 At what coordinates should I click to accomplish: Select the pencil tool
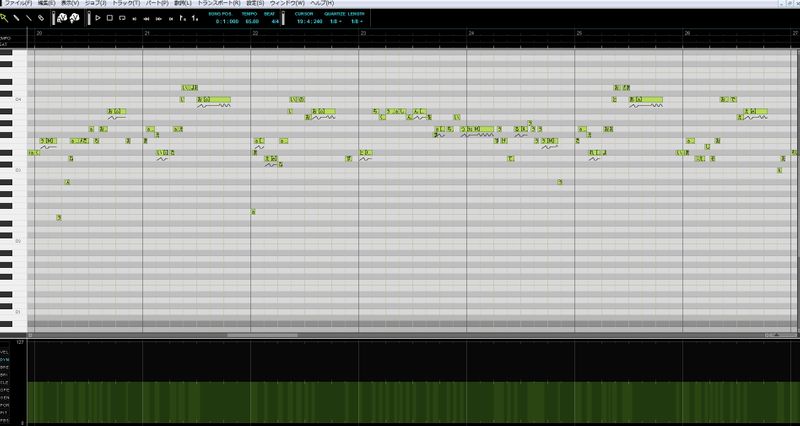(x=17, y=18)
